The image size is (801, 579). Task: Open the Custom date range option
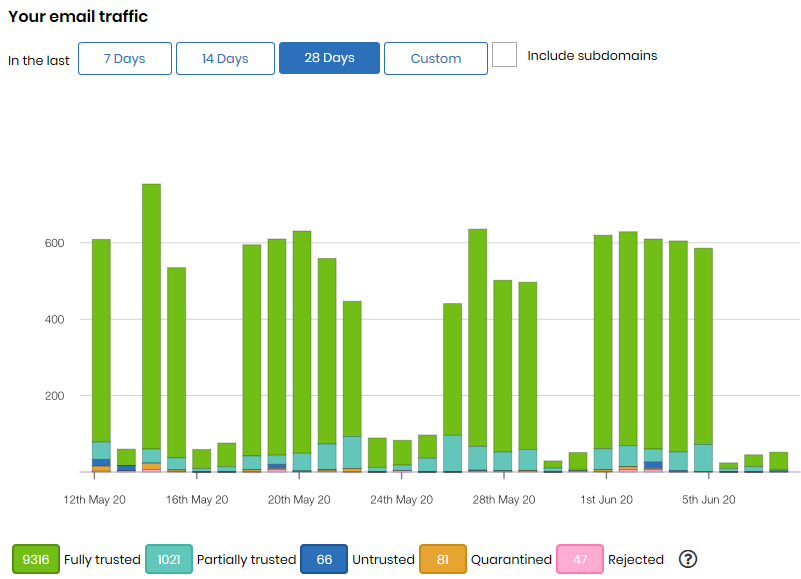436,59
